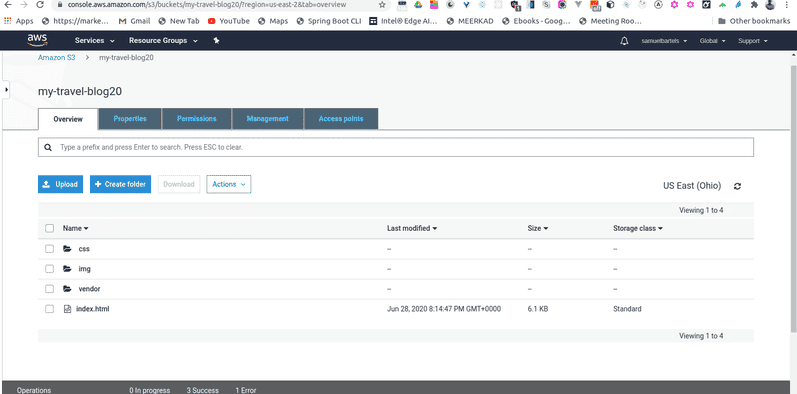
Task: Open the Maps bookmark
Action: (x=273, y=21)
